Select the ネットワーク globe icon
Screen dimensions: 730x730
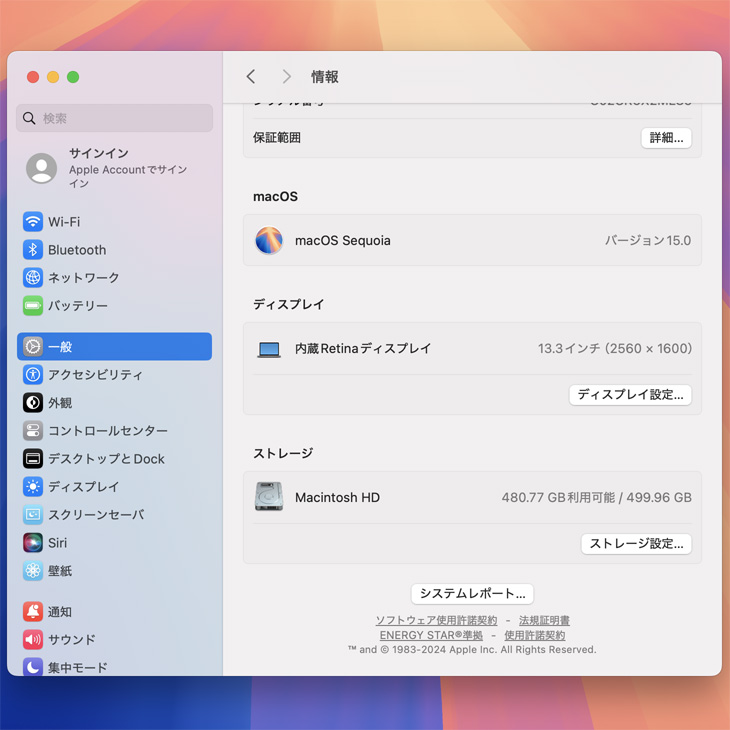tap(33, 278)
